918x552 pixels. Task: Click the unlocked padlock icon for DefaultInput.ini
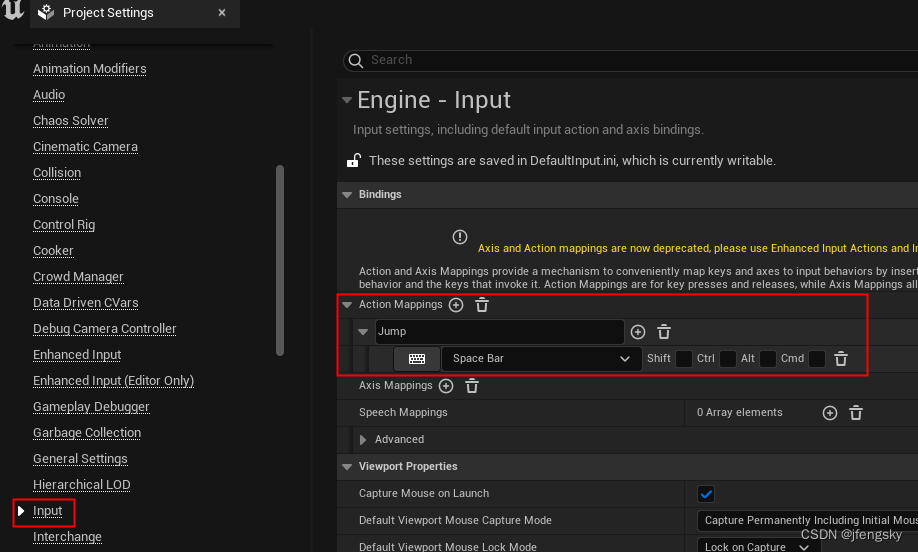[x=353, y=160]
